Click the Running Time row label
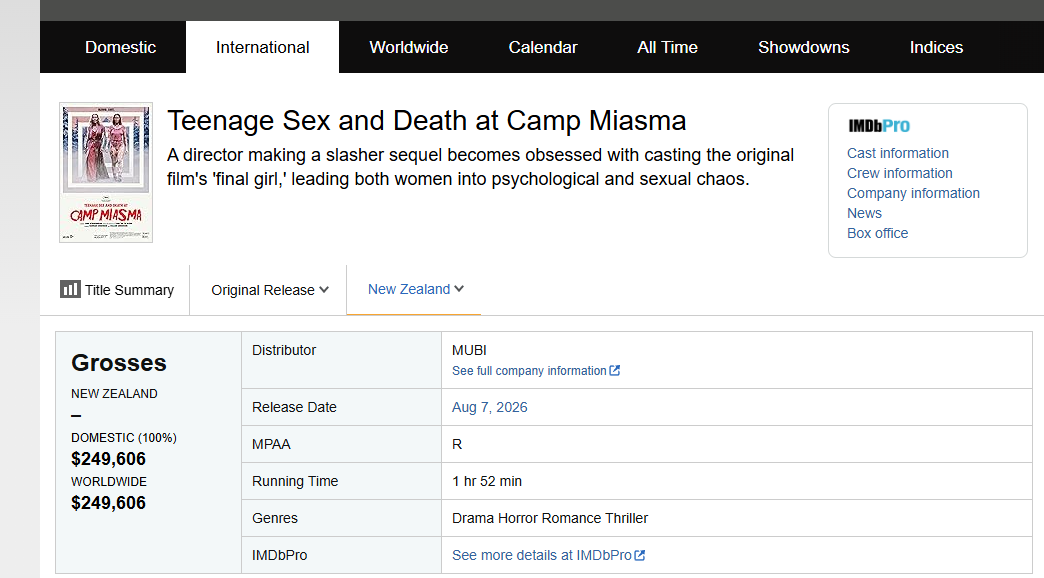 pyautogui.click(x=295, y=481)
